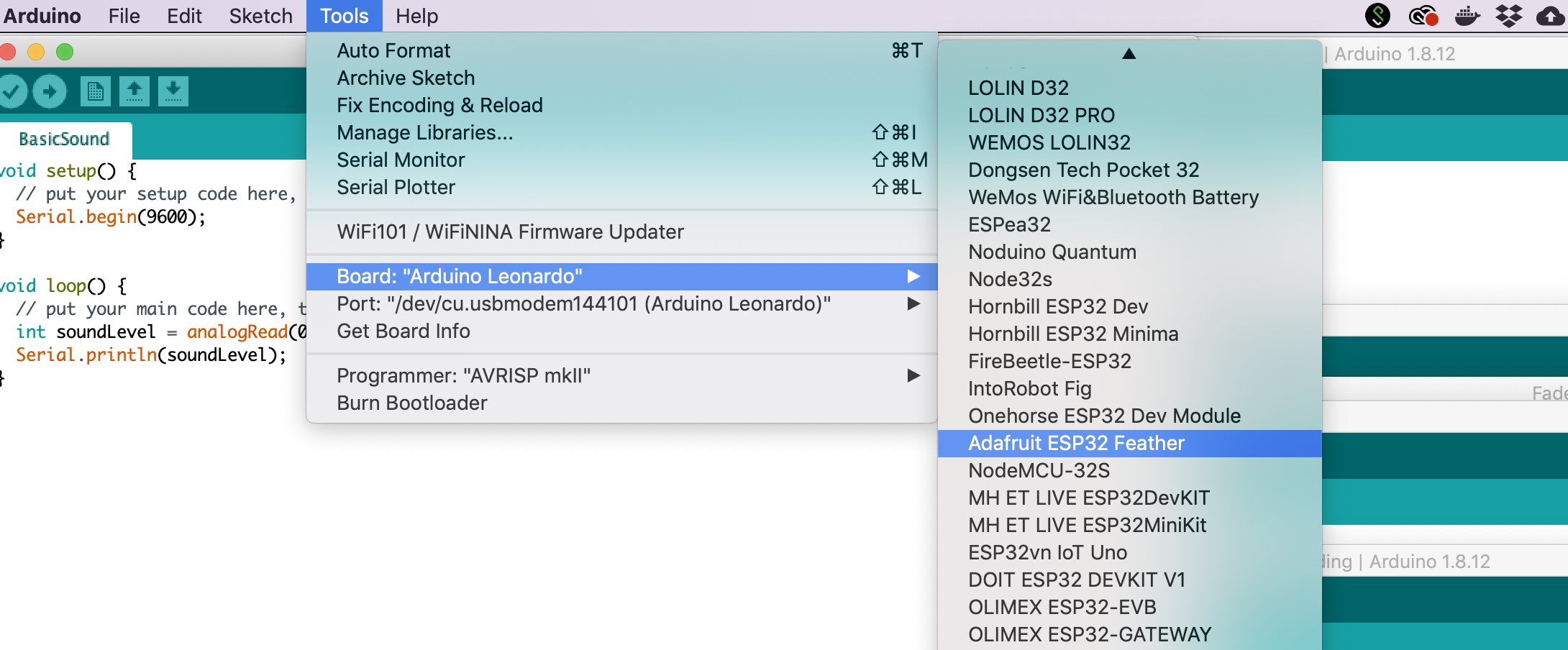This screenshot has height=650, width=1568.
Task: Choose WEMOS LOLIN32 board
Action: tap(1130, 143)
